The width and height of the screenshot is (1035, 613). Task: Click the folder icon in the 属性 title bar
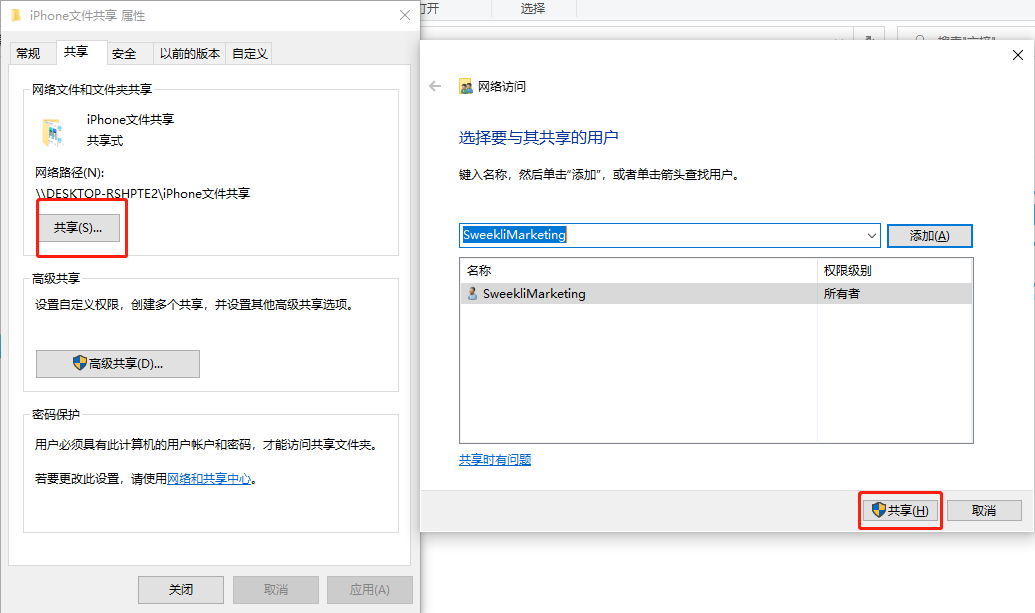click(15, 15)
